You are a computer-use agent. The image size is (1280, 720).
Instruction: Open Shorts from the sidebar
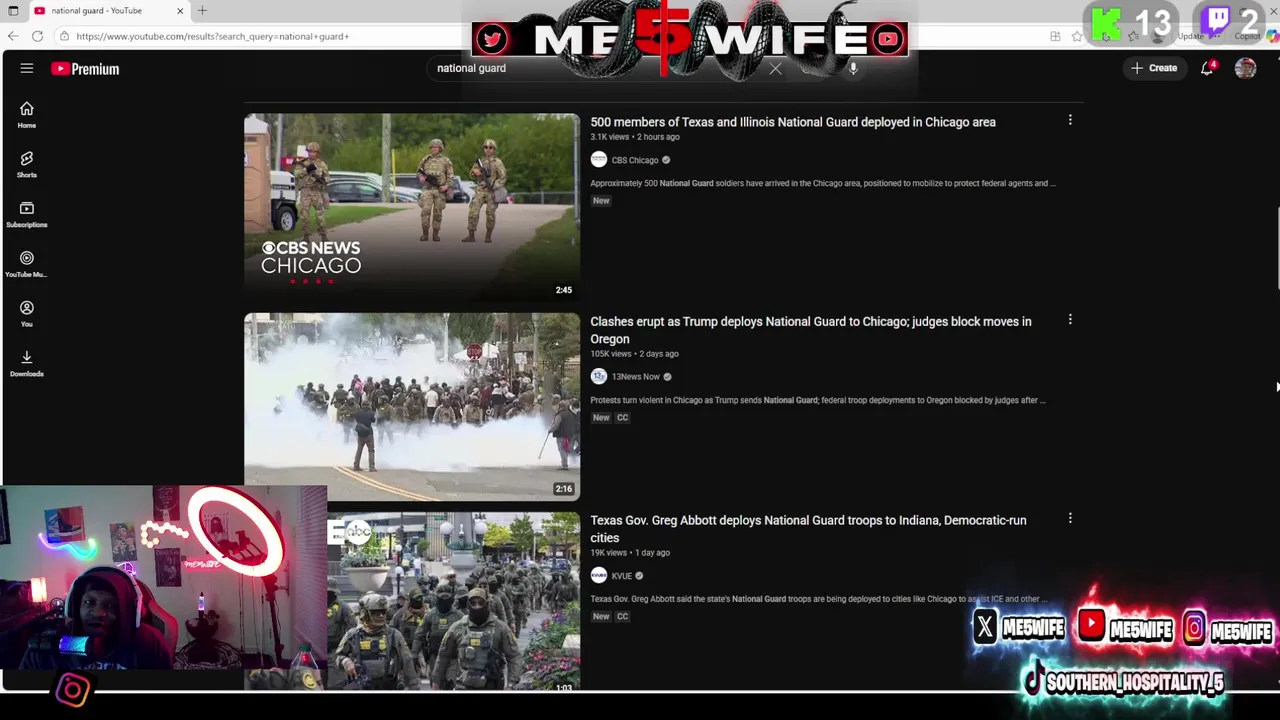pyautogui.click(x=27, y=165)
